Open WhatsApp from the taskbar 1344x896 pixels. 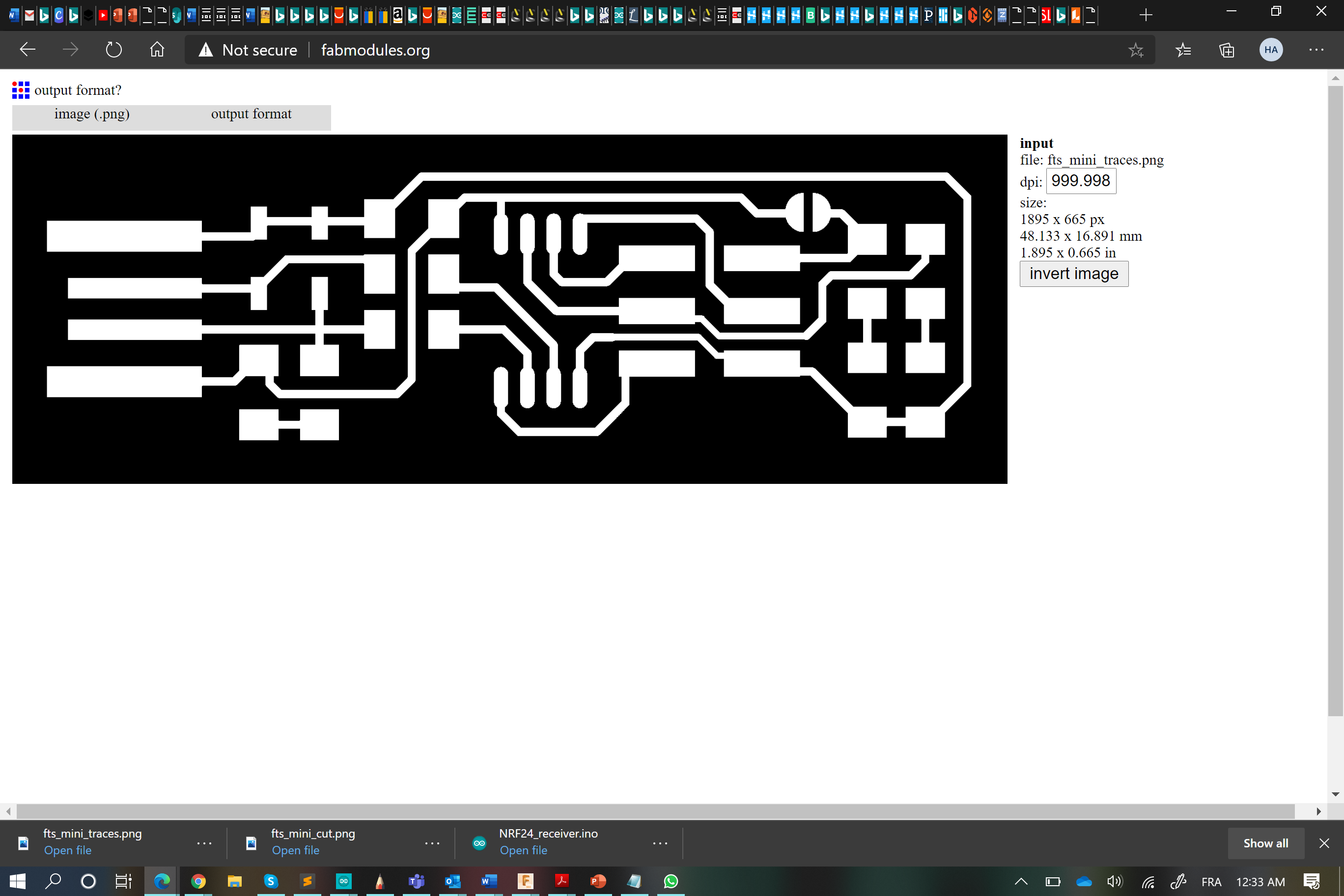(671, 881)
